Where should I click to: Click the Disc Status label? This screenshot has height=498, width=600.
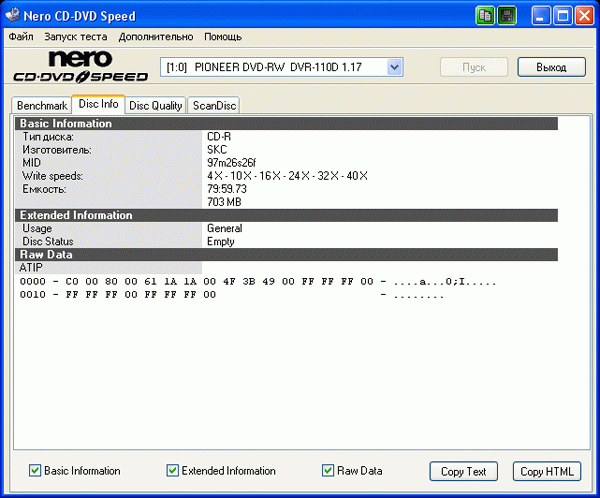coord(48,242)
